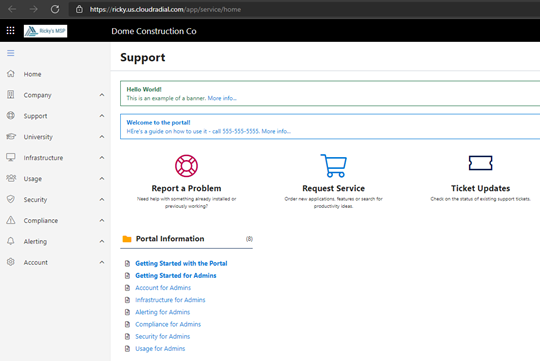Image resolution: width=540 pixels, height=361 pixels.
Task: Expand the Usage menu chevron
Action: tap(102, 178)
